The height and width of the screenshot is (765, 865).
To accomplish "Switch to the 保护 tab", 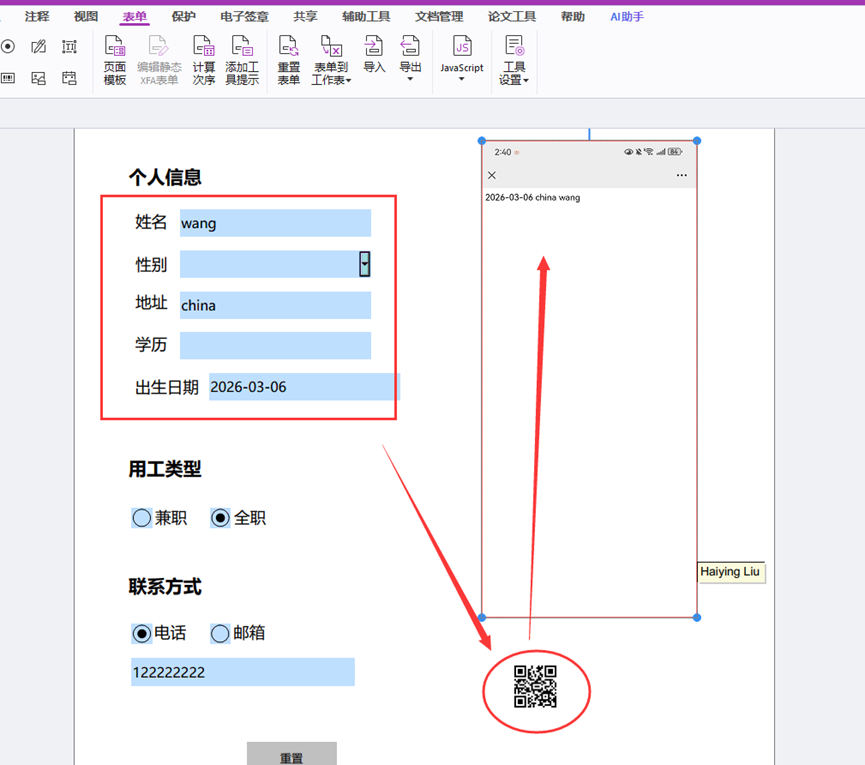I will (184, 17).
